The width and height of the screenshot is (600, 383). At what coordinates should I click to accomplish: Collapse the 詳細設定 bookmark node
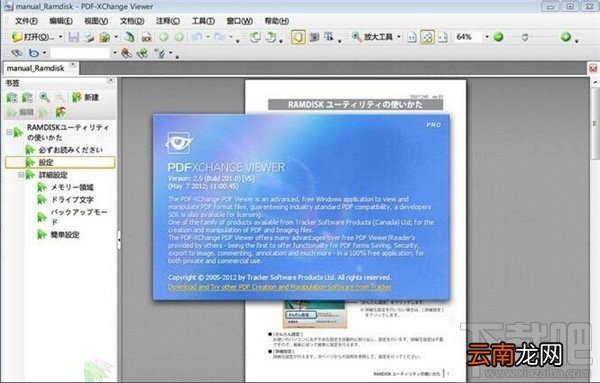click(x=21, y=175)
